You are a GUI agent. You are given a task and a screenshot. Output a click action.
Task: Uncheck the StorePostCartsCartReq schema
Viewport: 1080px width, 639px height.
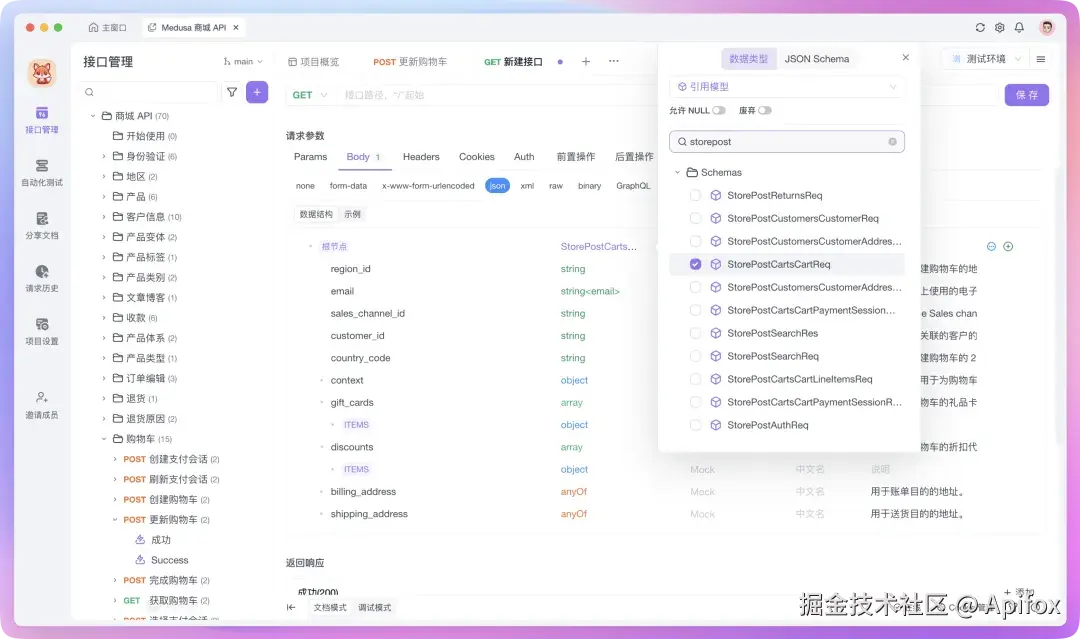tap(695, 262)
